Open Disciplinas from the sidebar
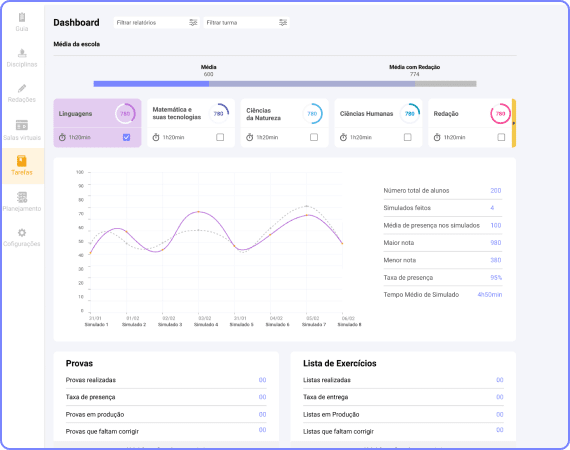 22,53
